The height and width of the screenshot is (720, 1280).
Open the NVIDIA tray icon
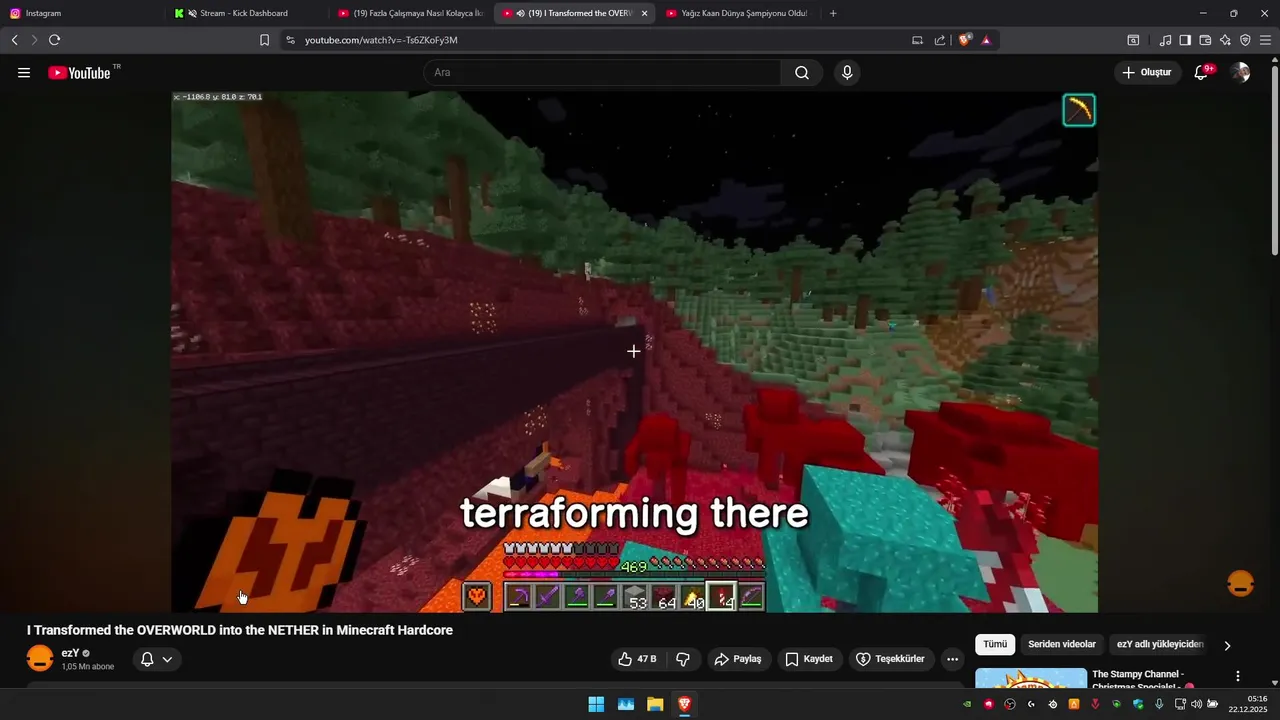coord(967,704)
